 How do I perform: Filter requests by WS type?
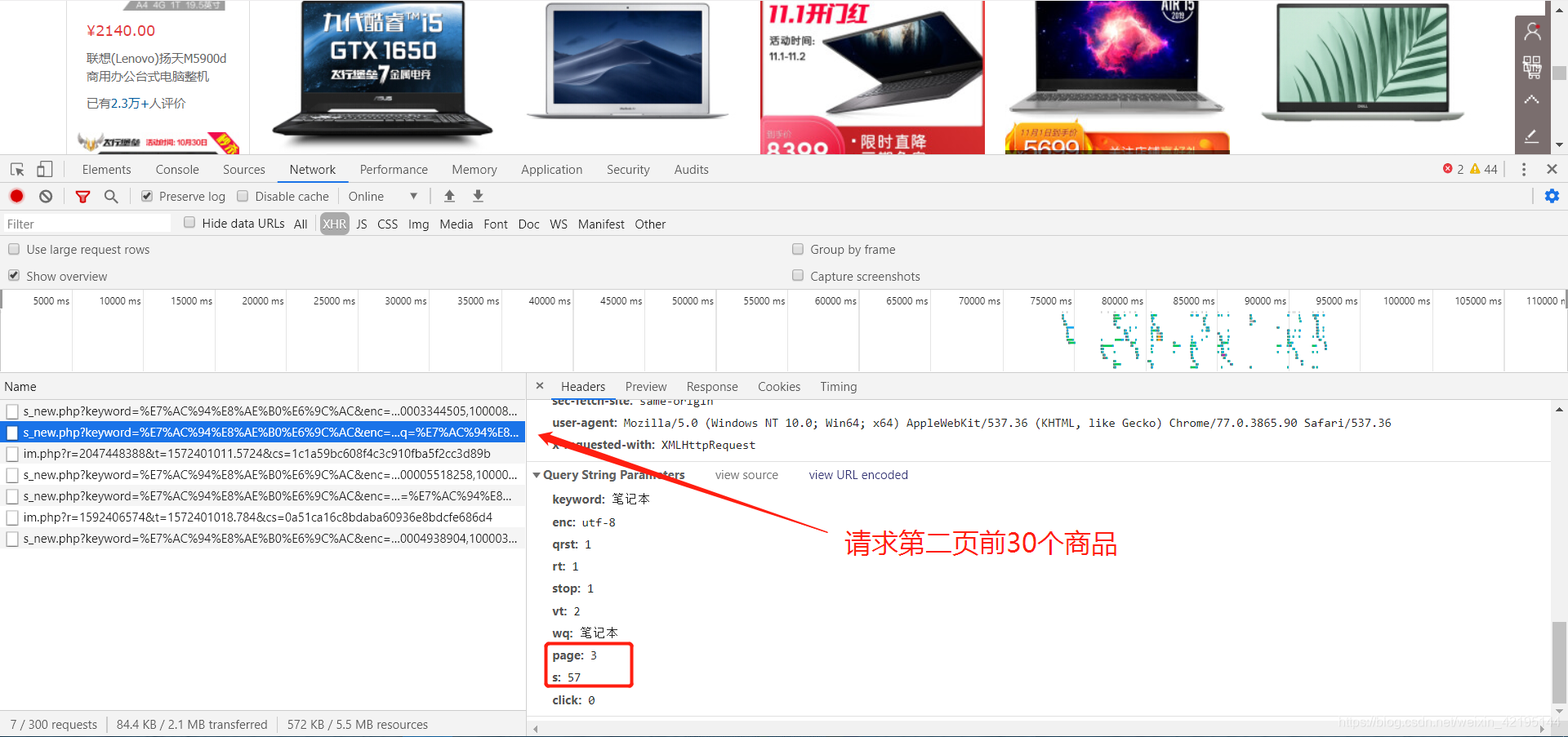point(559,224)
